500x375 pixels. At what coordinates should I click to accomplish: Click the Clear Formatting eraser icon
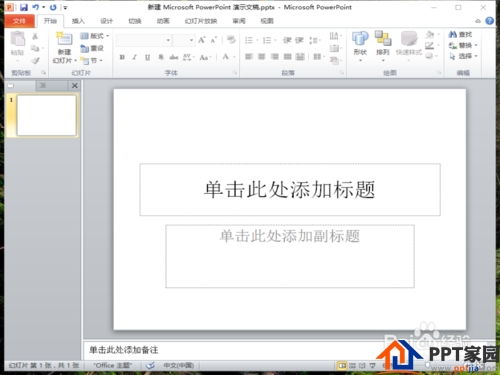pyautogui.click(x=231, y=40)
